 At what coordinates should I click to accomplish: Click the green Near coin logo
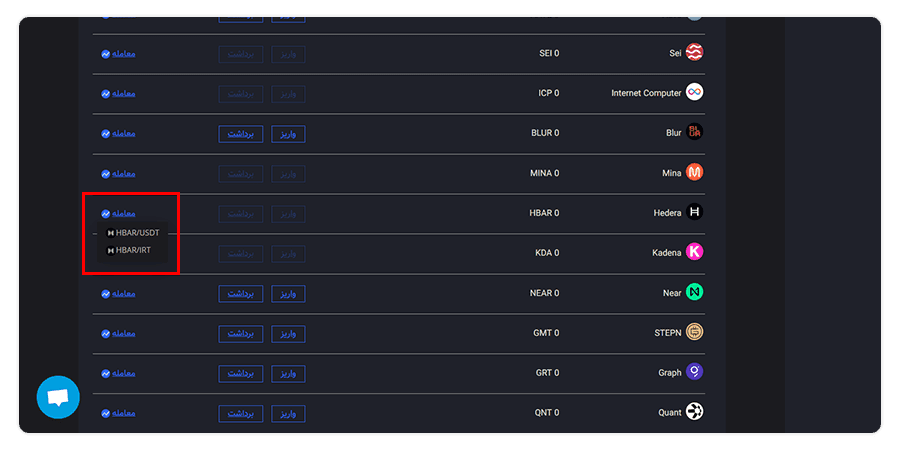(x=695, y=292)
